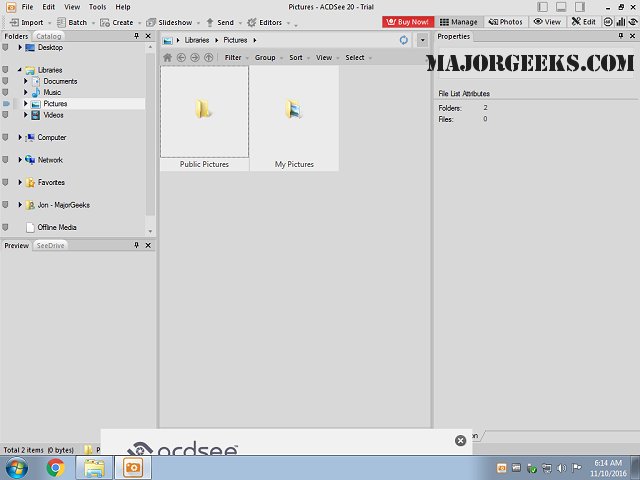Image resolution: width=640 pixels, height=480 pixels.
Task: Open the file list View dropdown
Action: (x=327, y=58)
